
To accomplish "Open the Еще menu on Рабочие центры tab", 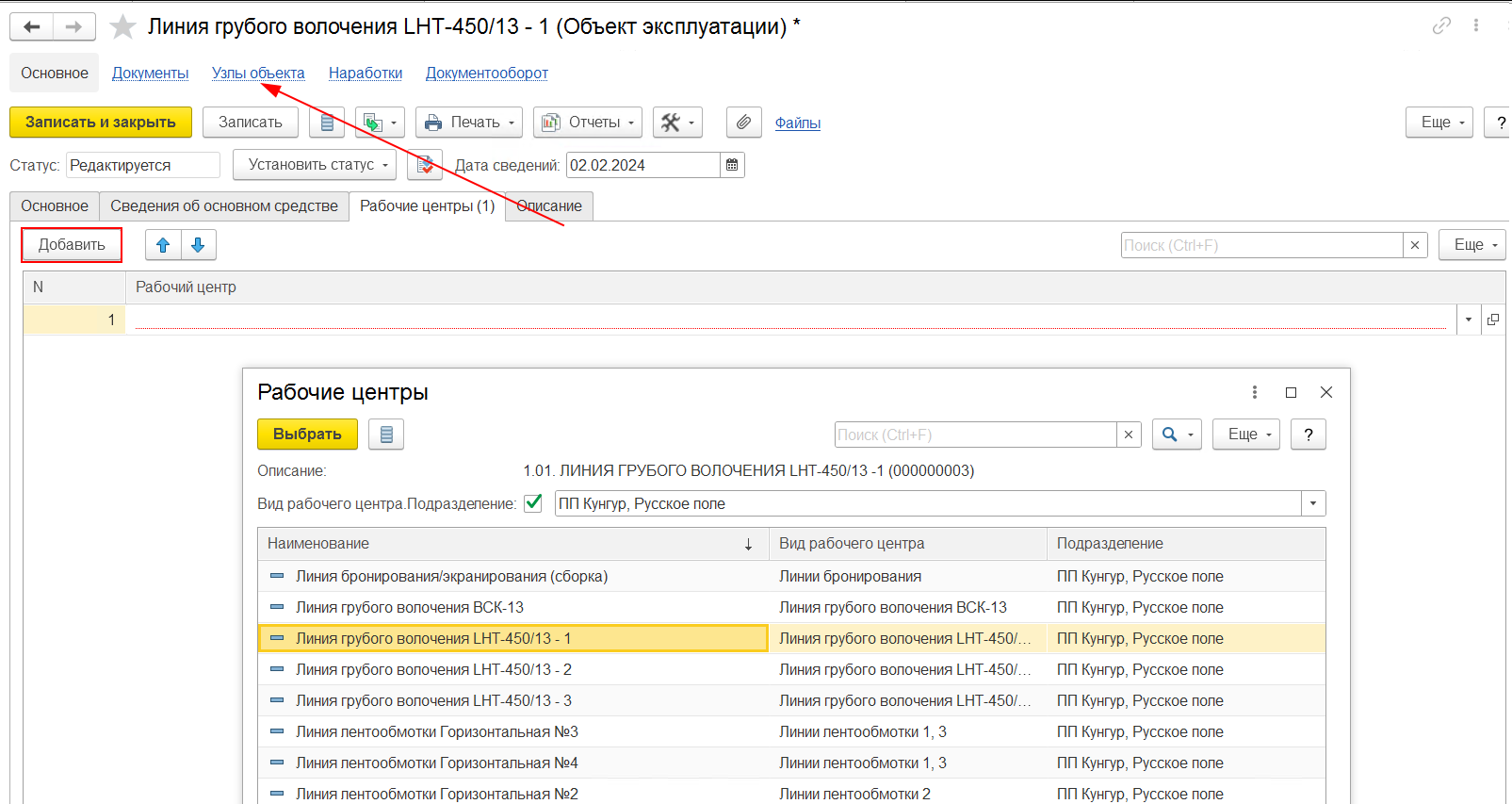I will (1472, 245).
